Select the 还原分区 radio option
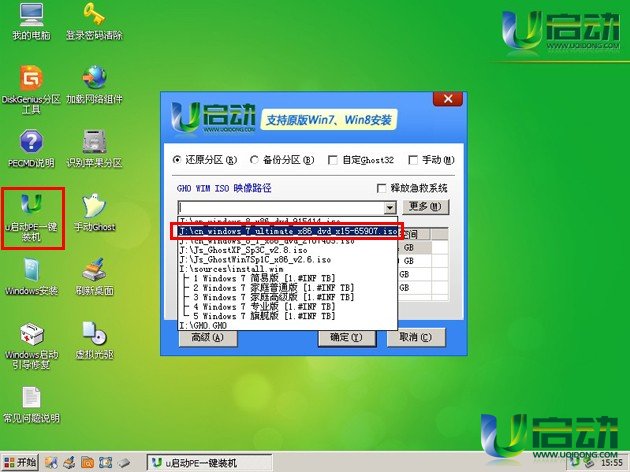Viewport: 630px width, 472px height. click(178, 160)
